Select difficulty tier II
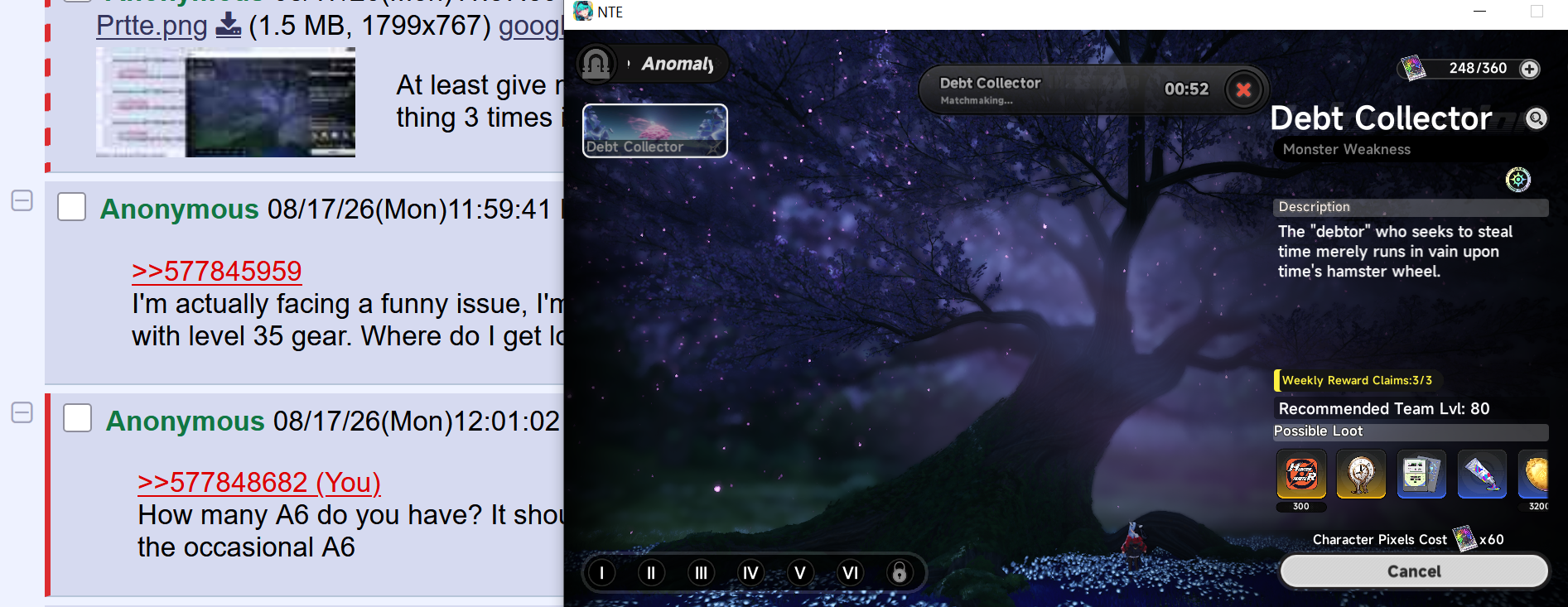 click(651, 572)
